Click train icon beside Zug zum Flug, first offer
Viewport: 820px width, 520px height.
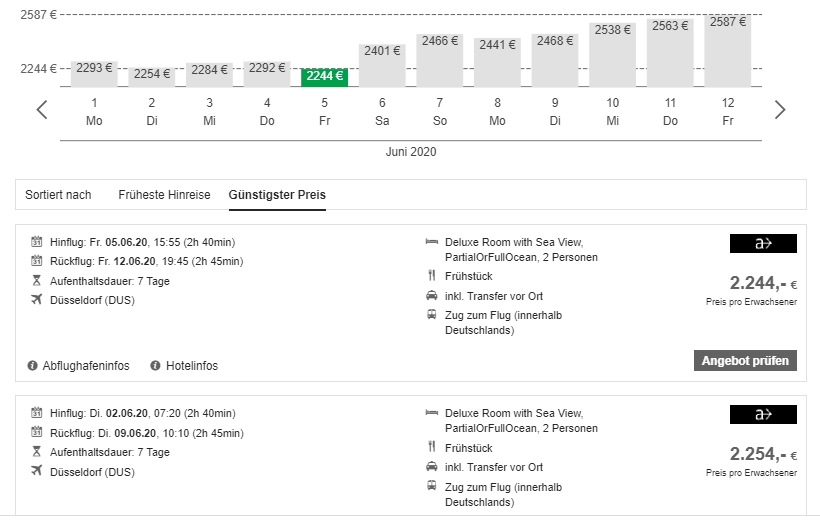tap(431, 314)
